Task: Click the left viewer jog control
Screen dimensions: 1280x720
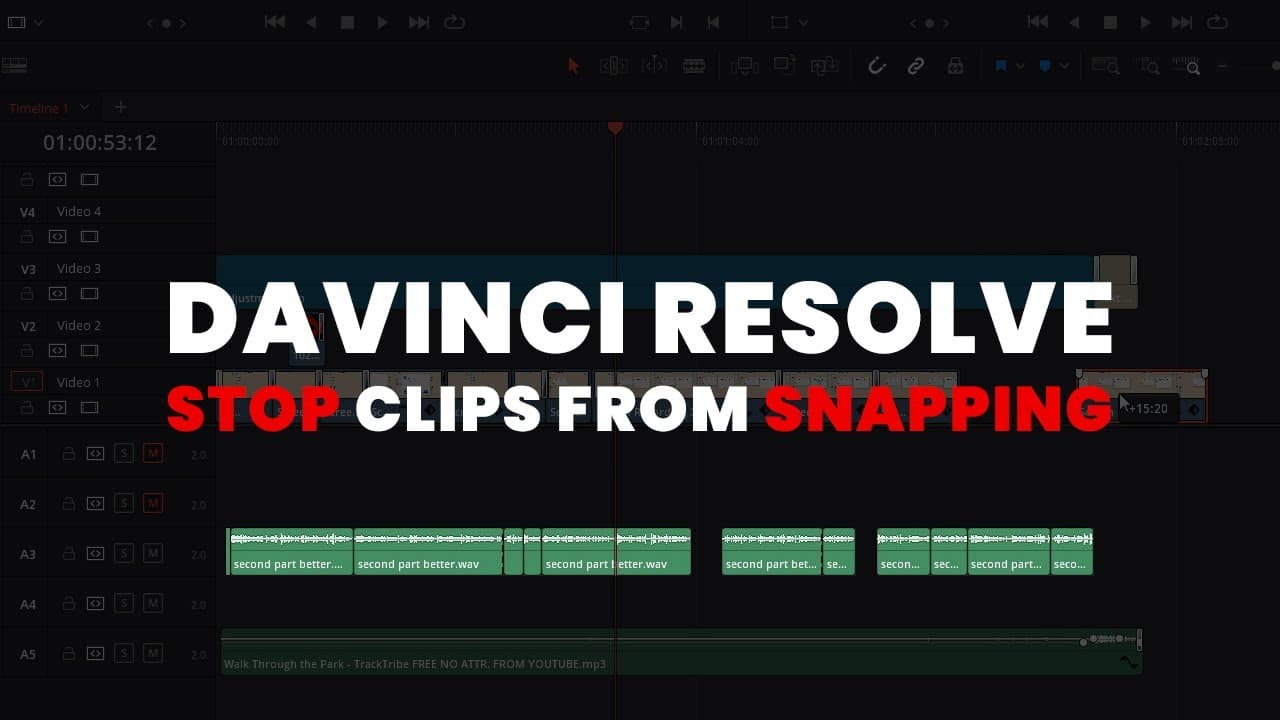Action: (166, 22)
